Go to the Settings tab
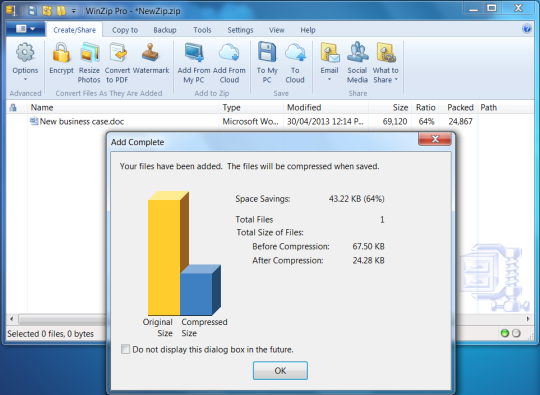Screen dimensions: 540x395 [x=240, y=30]
